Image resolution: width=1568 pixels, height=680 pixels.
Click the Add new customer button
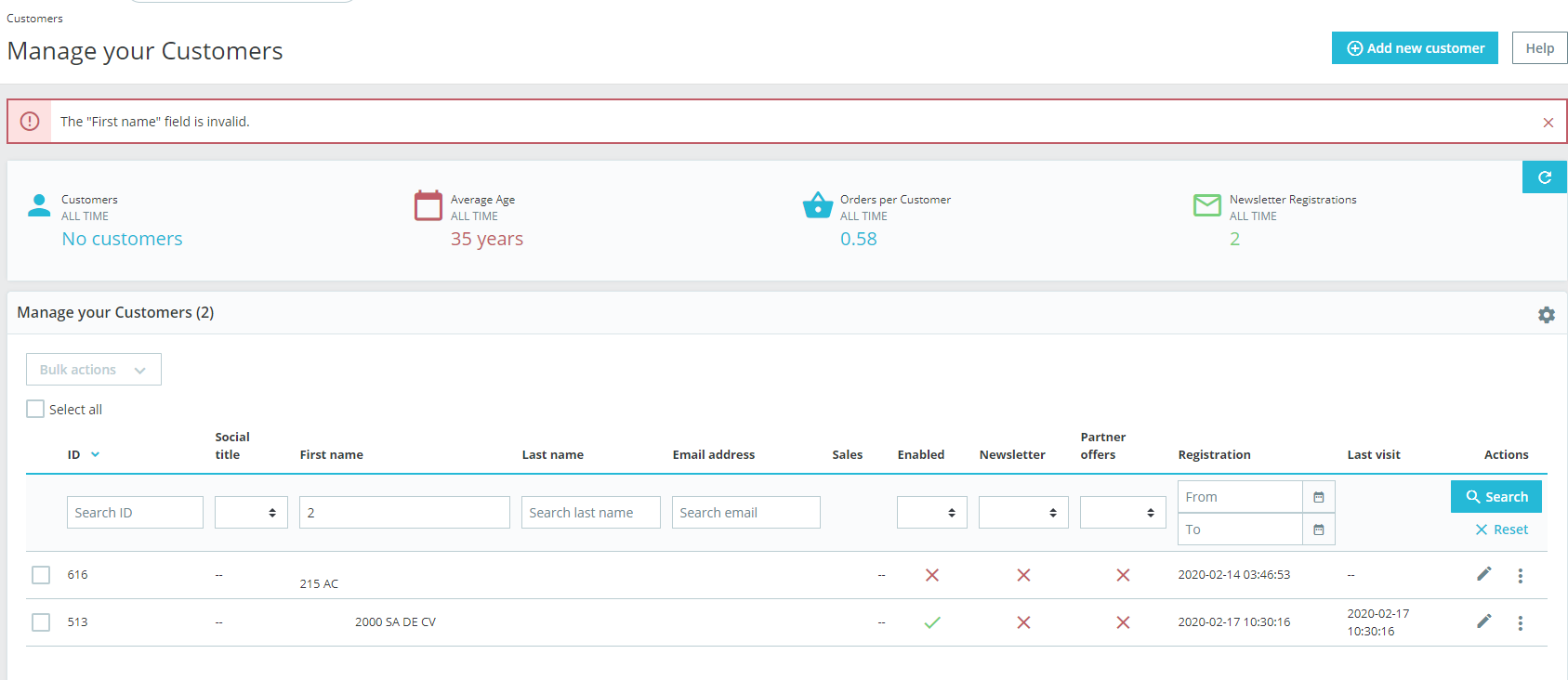coord(1415,48)
